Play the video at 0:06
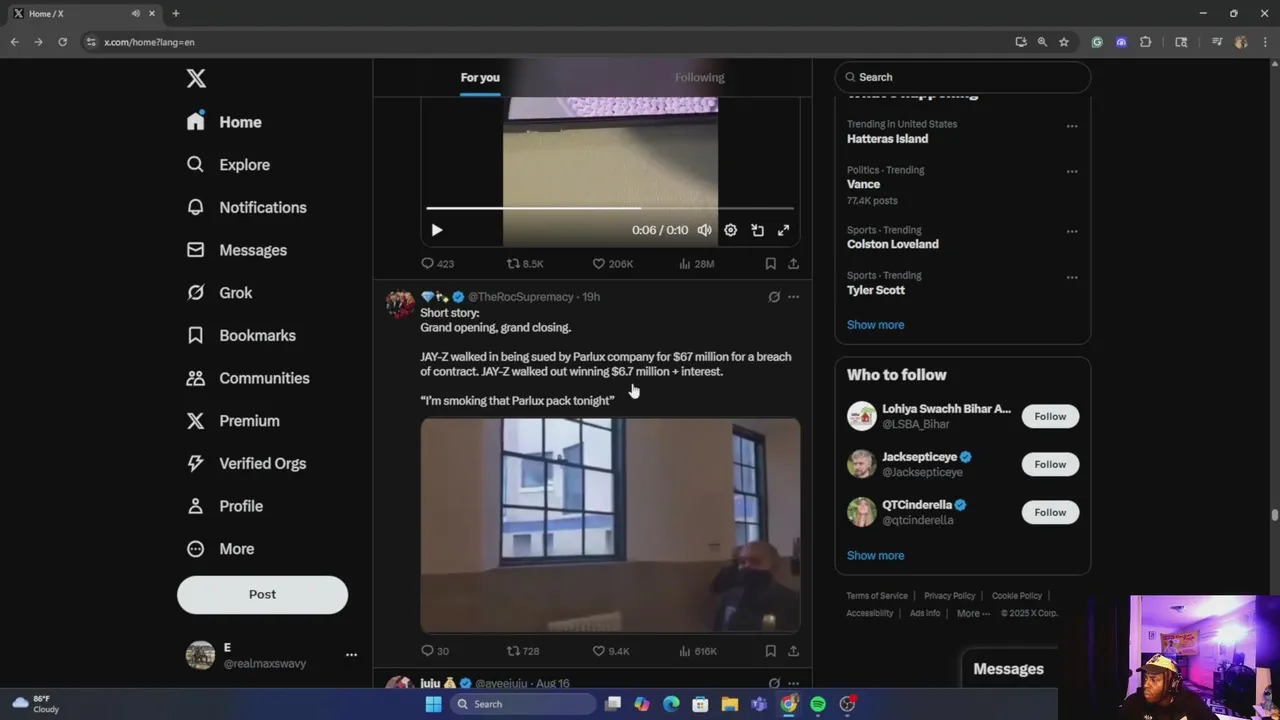Viewport: 1280px width, 720px height. (x=437, y=230)
